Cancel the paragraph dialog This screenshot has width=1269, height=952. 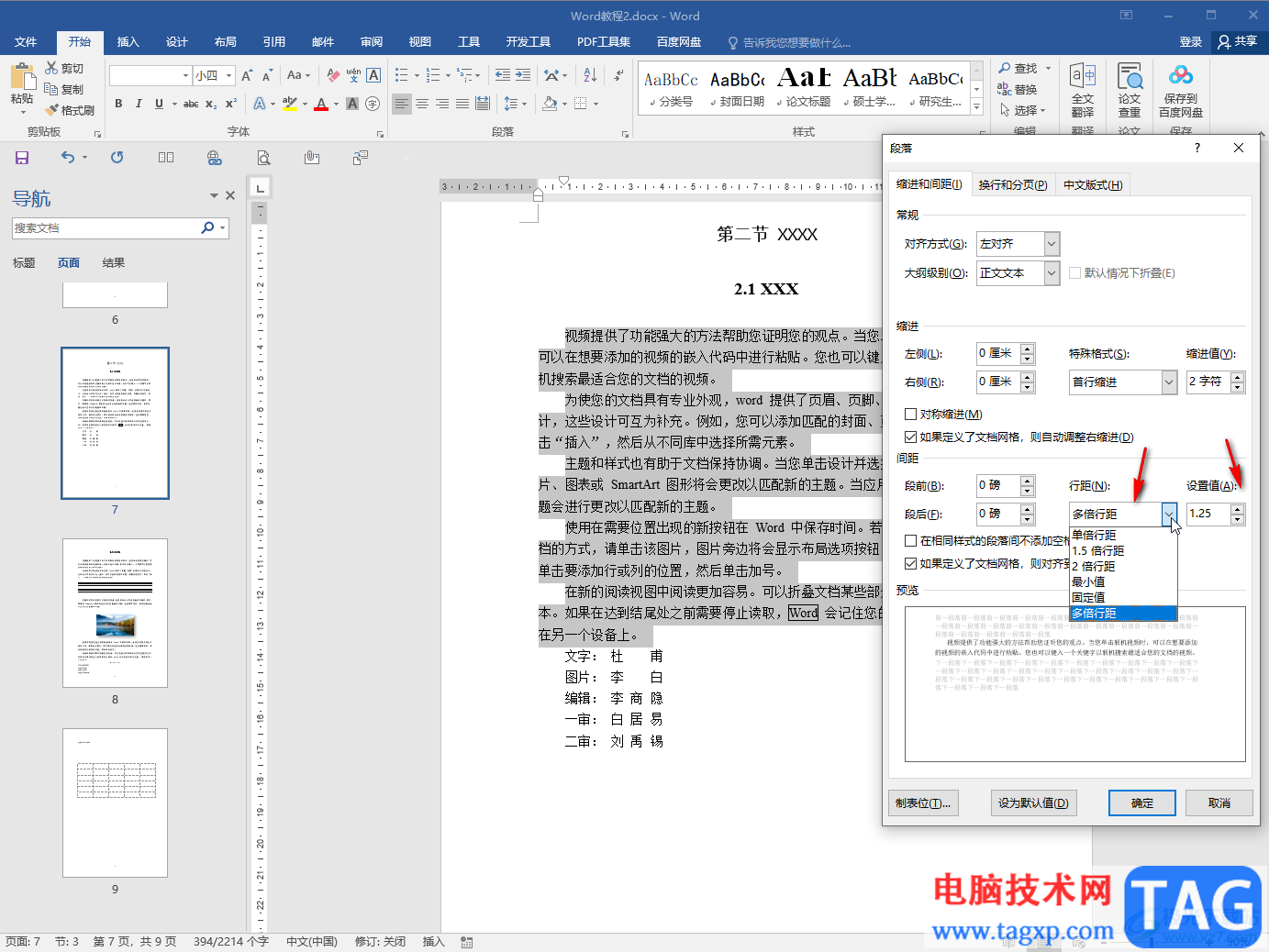pos(1219,803)
